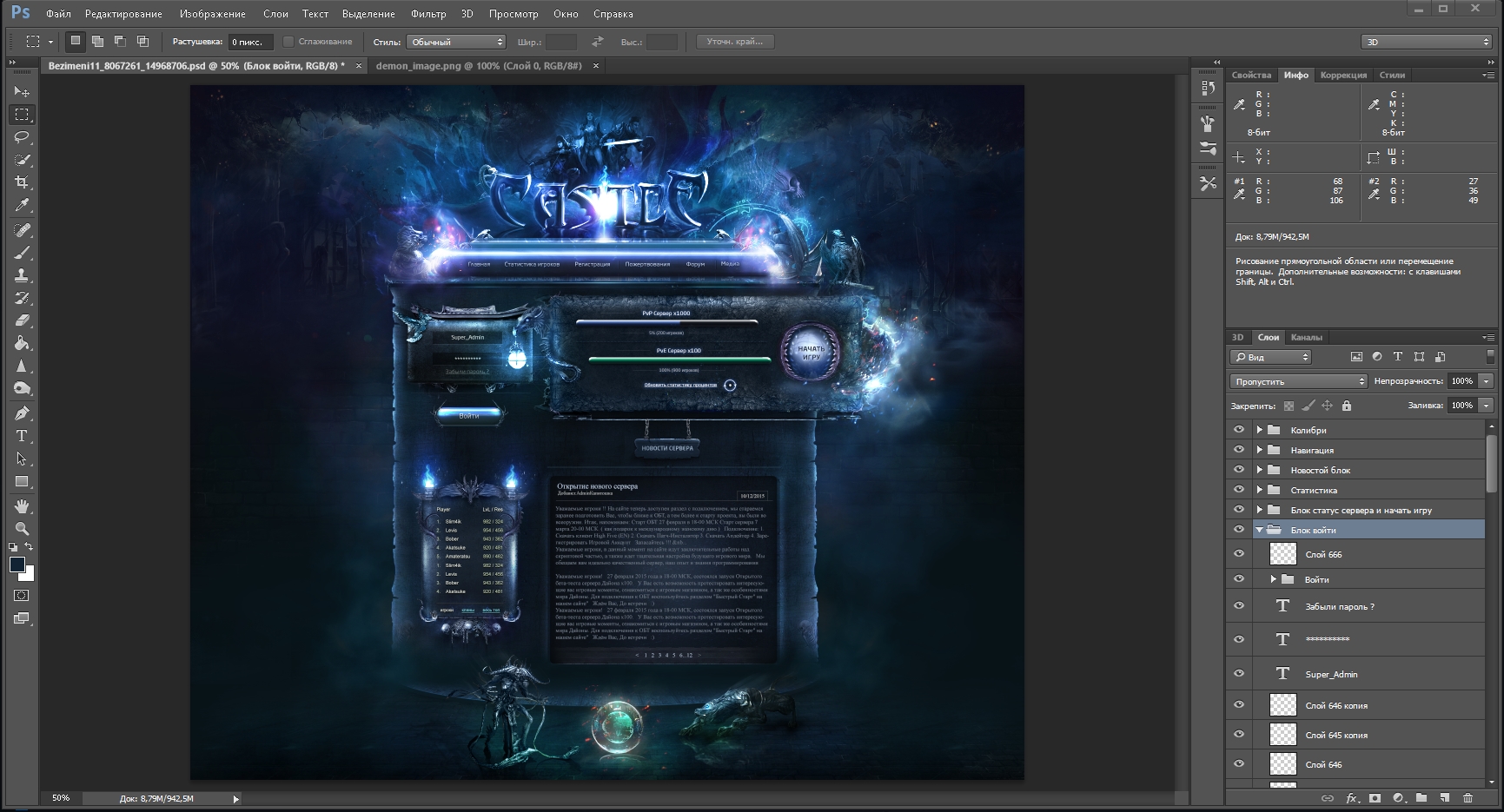Select the Hand tool
The height and width of the screenshot is (812, 1504).
point(23,506)
